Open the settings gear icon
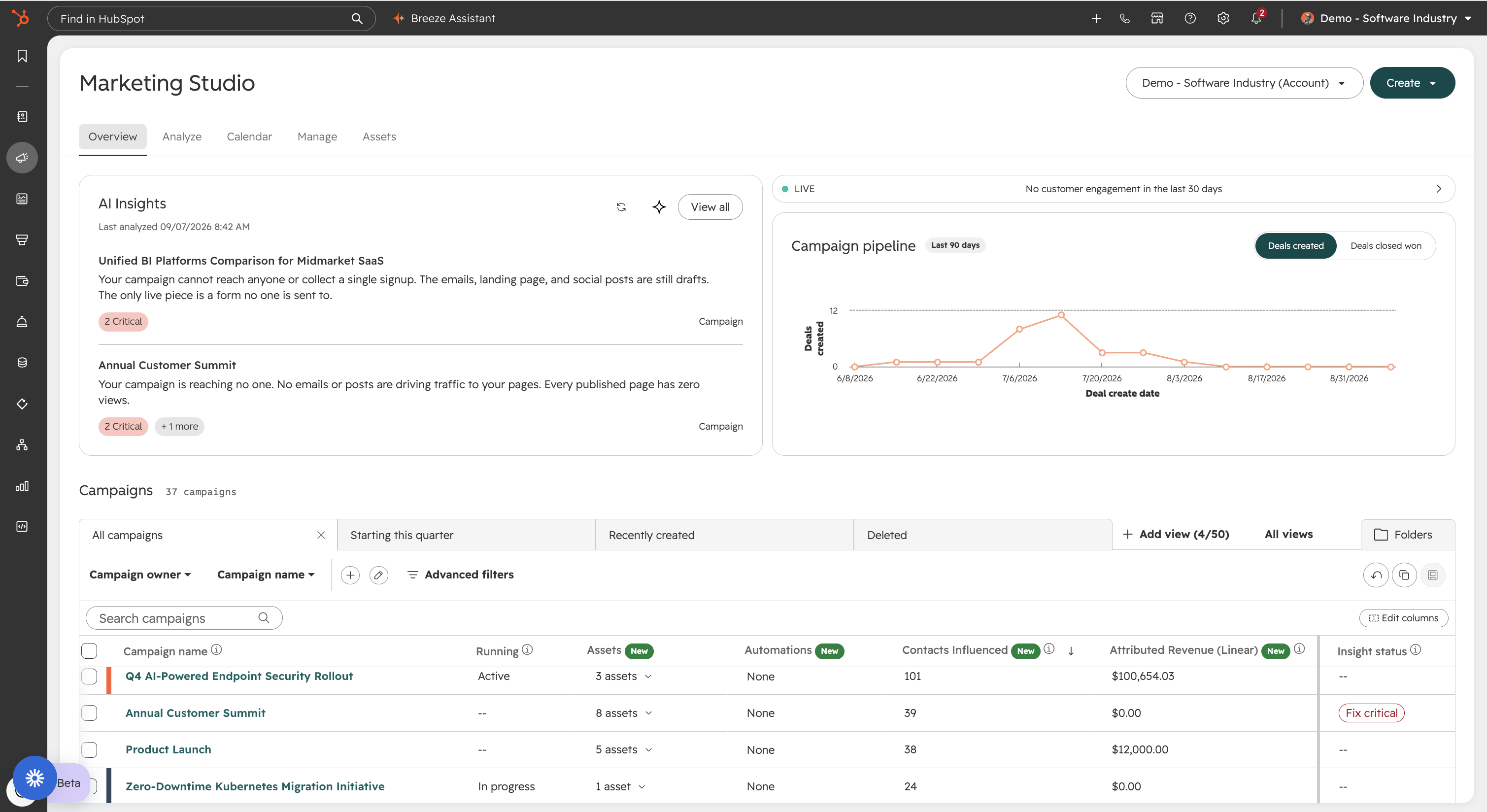The image size is (1487, 812). [x=1222, y=18]
